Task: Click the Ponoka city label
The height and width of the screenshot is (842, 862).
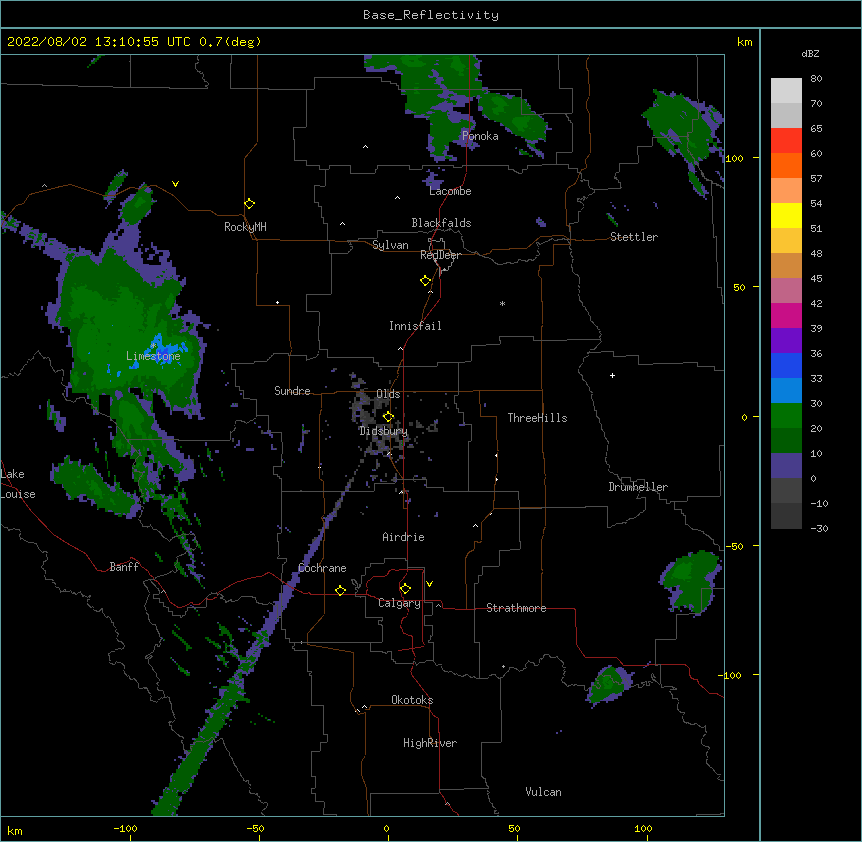Action: pyautogui.click(x=480, y=136)
